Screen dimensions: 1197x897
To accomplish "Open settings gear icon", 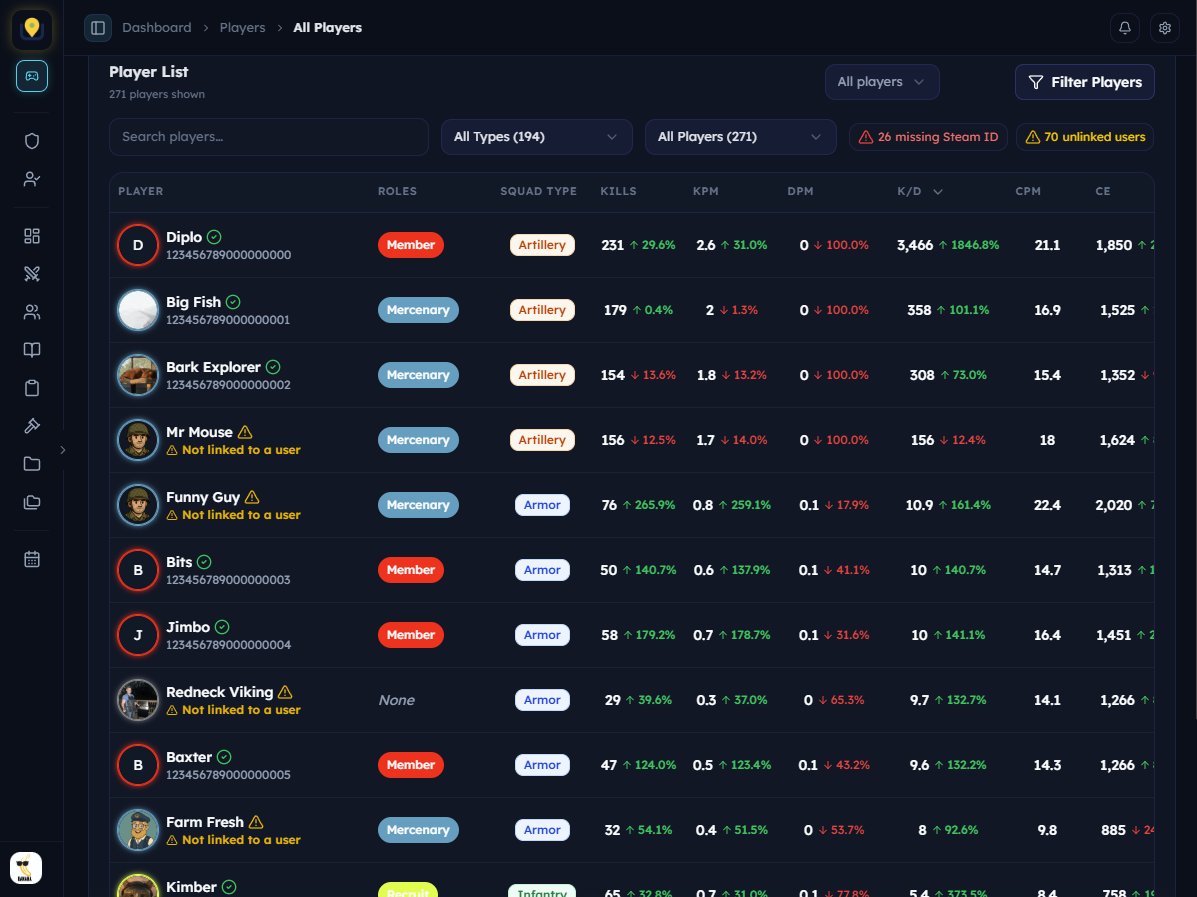I will click(1164, 28).
